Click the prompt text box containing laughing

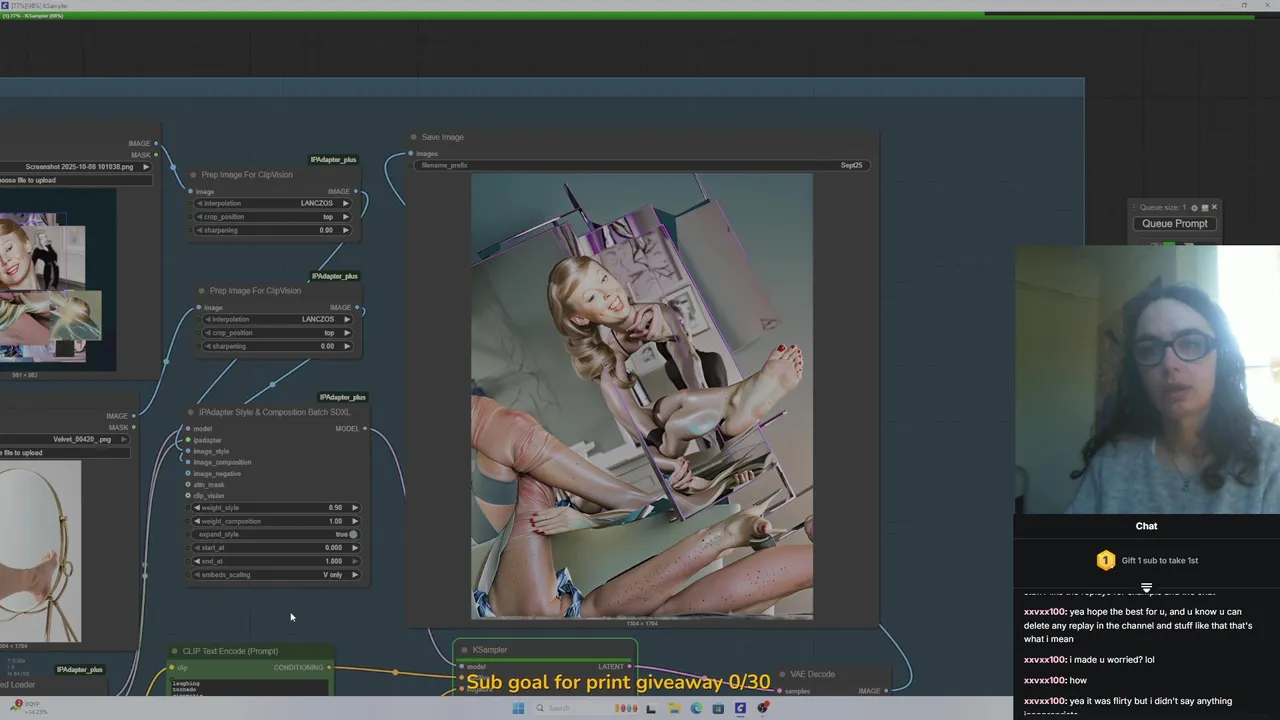click(x=248, y=686)
